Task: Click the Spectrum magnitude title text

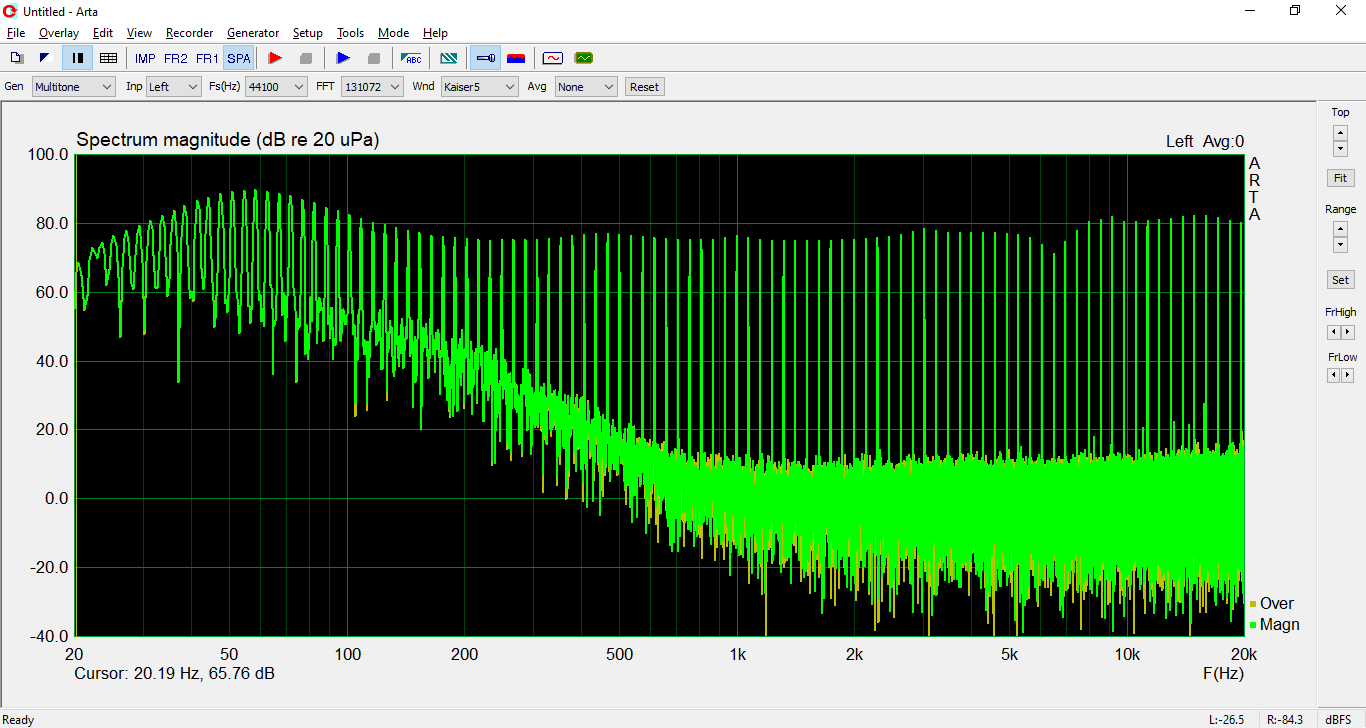Action: click(227, 140)
